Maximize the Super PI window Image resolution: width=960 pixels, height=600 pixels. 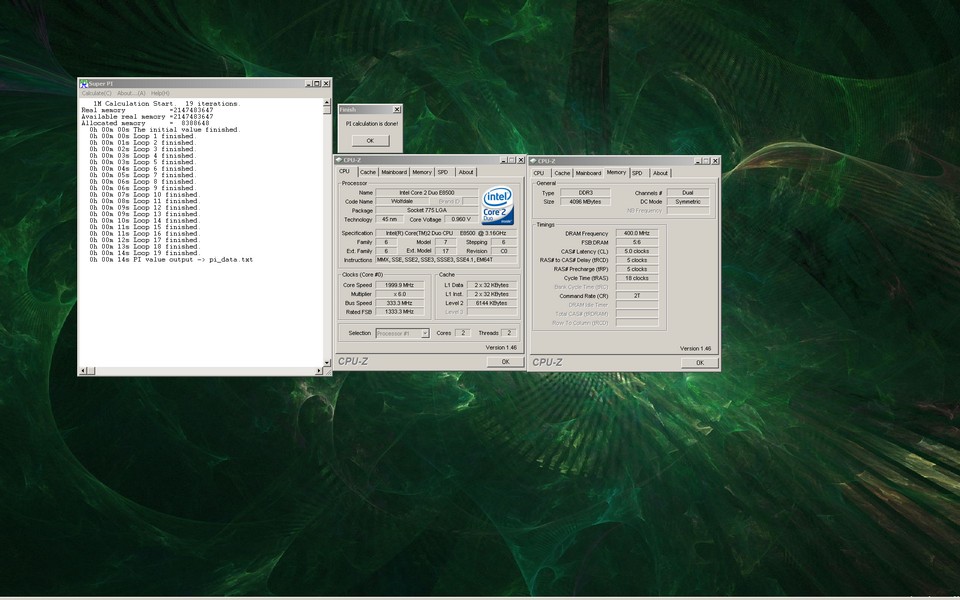pos(317,83)
